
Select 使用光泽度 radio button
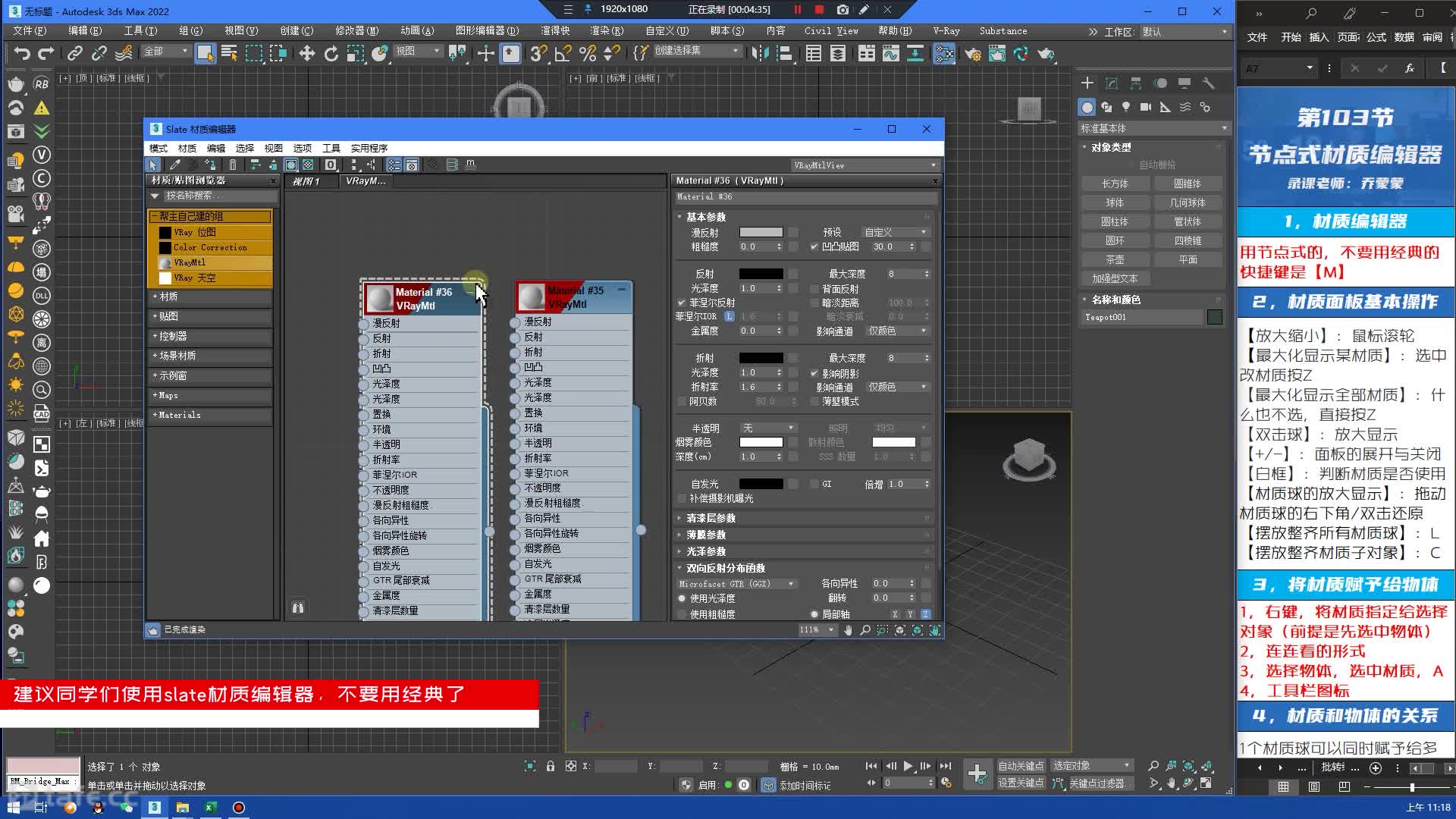point(681,598)
